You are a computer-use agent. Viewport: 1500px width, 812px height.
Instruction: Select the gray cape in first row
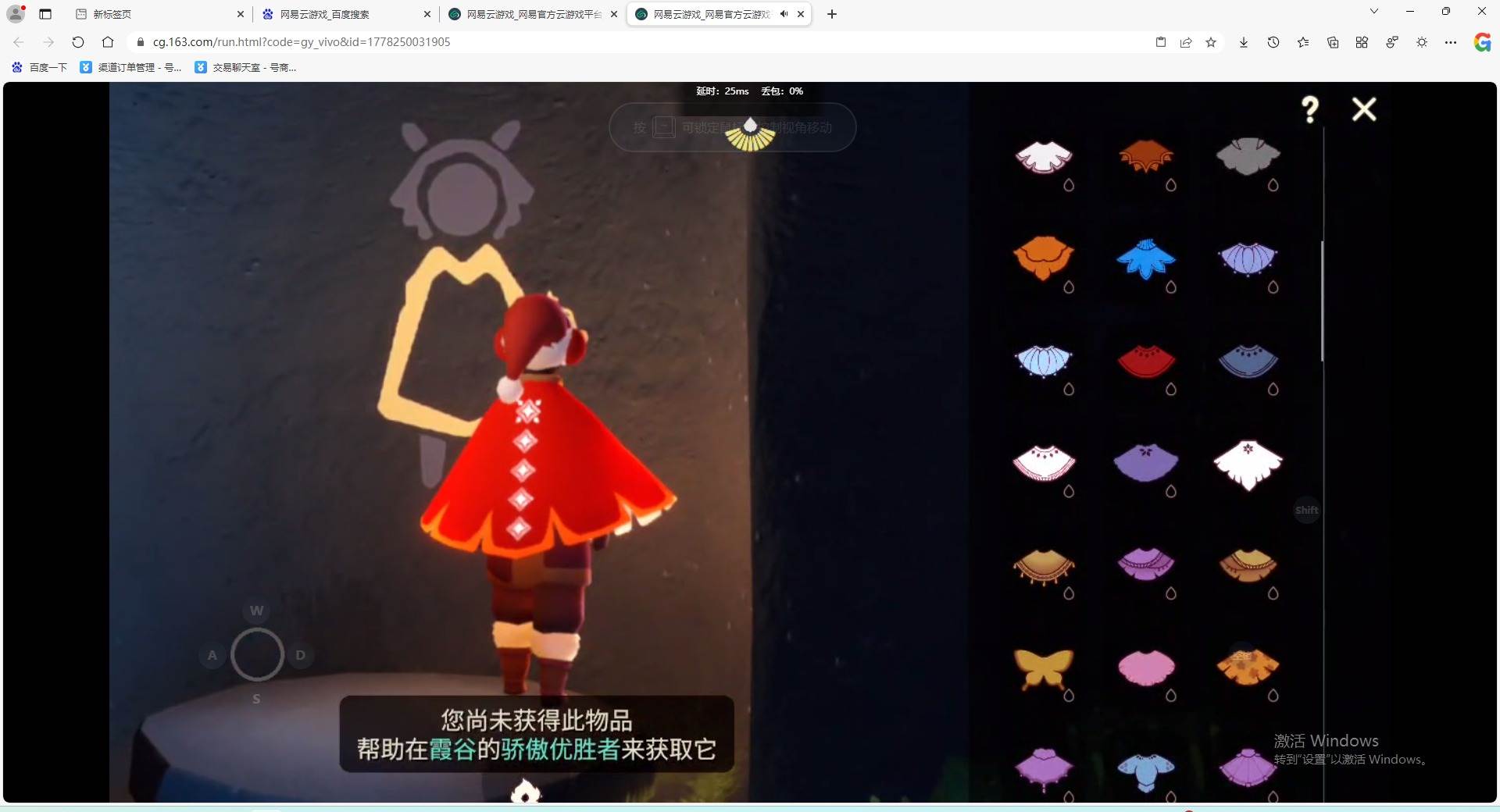click(1248, 156)
